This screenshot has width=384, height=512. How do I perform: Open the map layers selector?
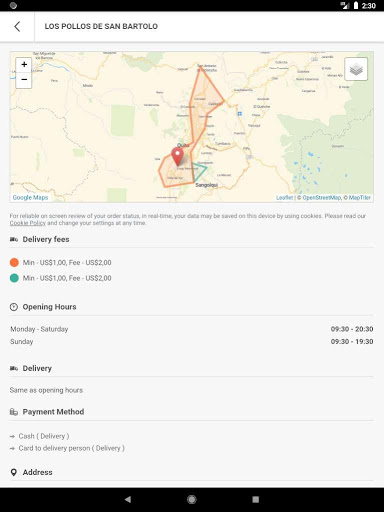point(356,69)
